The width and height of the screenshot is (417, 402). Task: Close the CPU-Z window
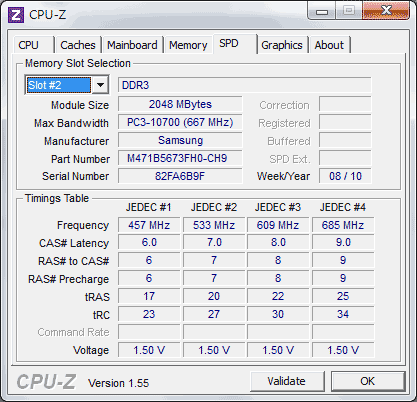click(x=386, y=11)
